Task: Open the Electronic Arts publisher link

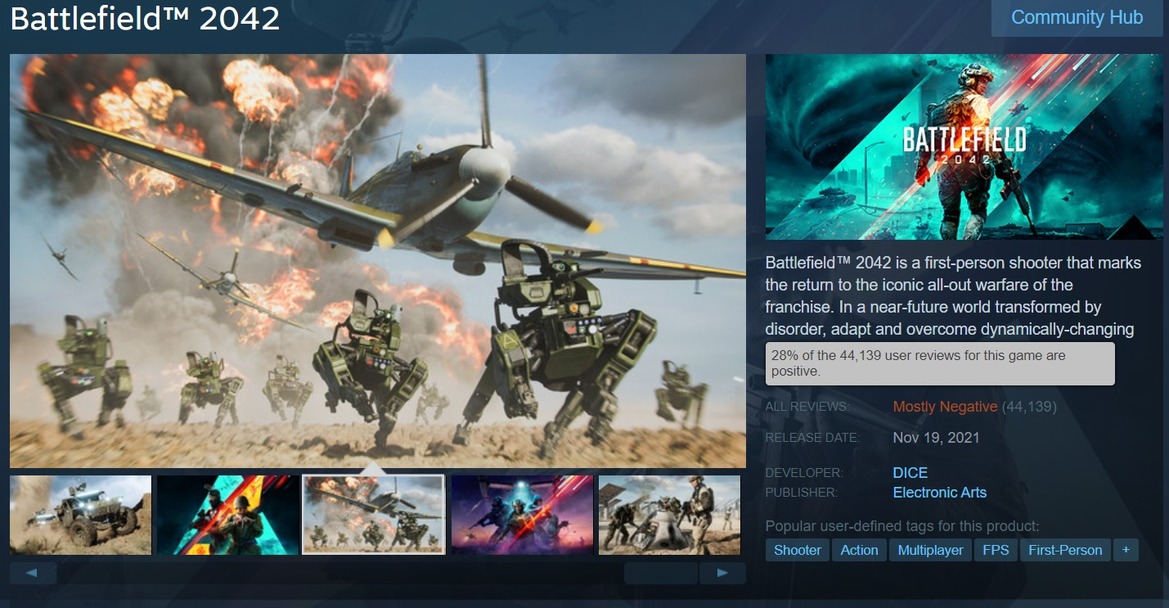Action: [939, 493]
